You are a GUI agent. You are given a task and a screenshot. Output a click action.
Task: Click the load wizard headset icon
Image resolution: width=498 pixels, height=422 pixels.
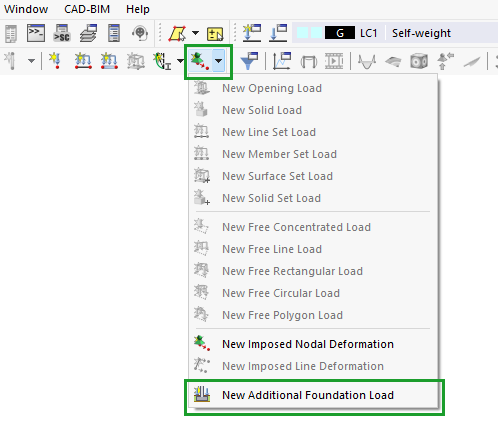coord(140,33)
